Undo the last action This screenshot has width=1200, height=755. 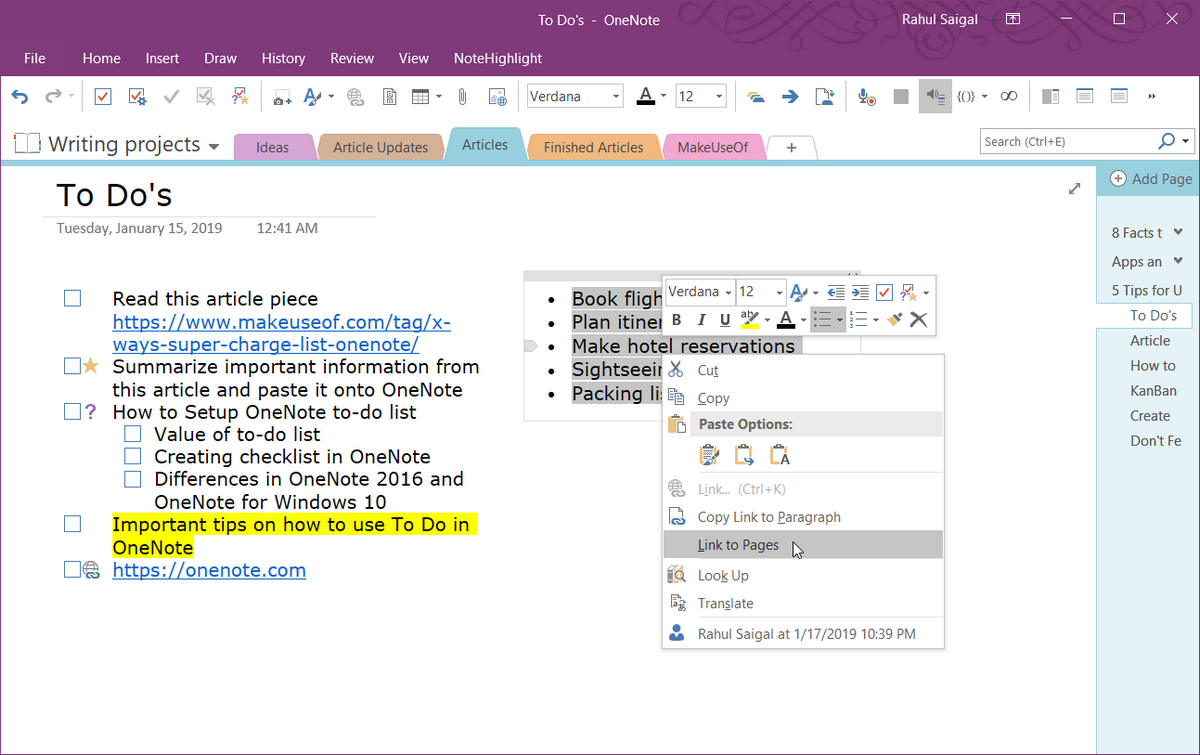coord(20,96)
